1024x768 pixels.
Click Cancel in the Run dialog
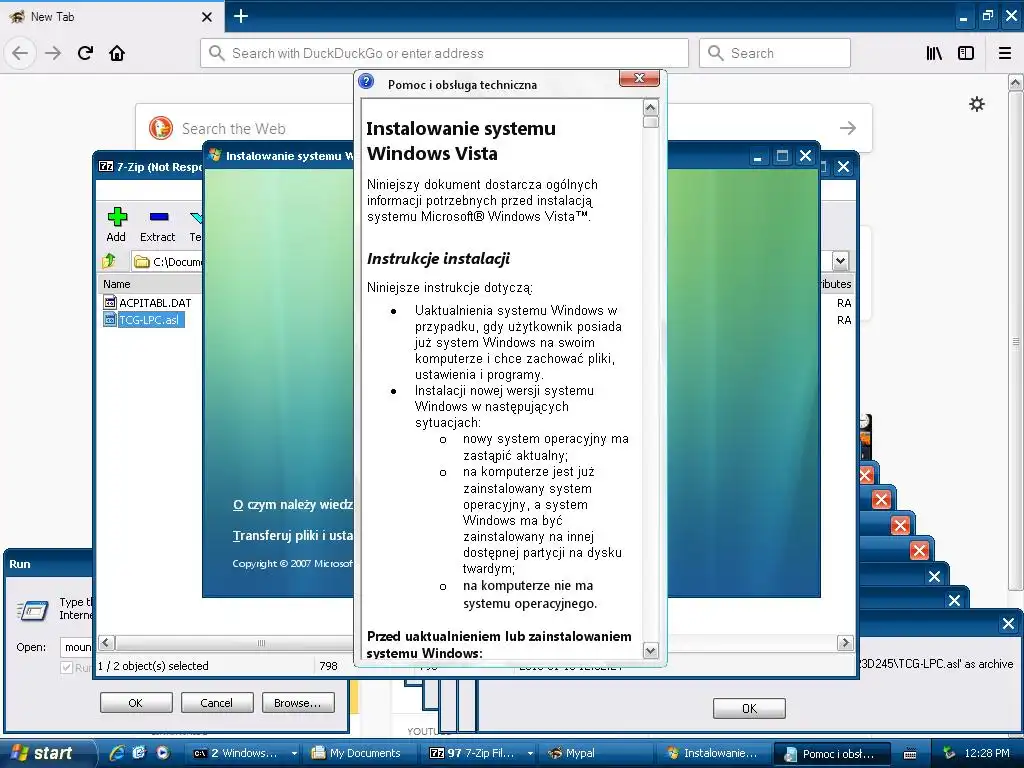point(217,703)
